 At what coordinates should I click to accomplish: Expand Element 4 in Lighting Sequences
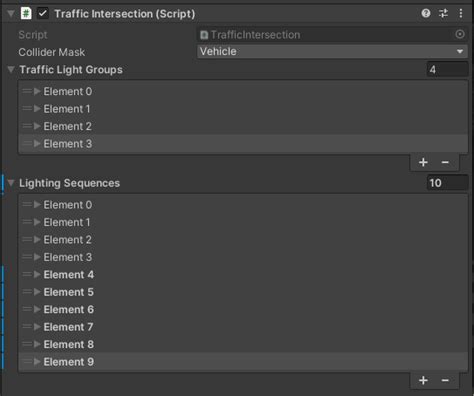click(37, 274)
